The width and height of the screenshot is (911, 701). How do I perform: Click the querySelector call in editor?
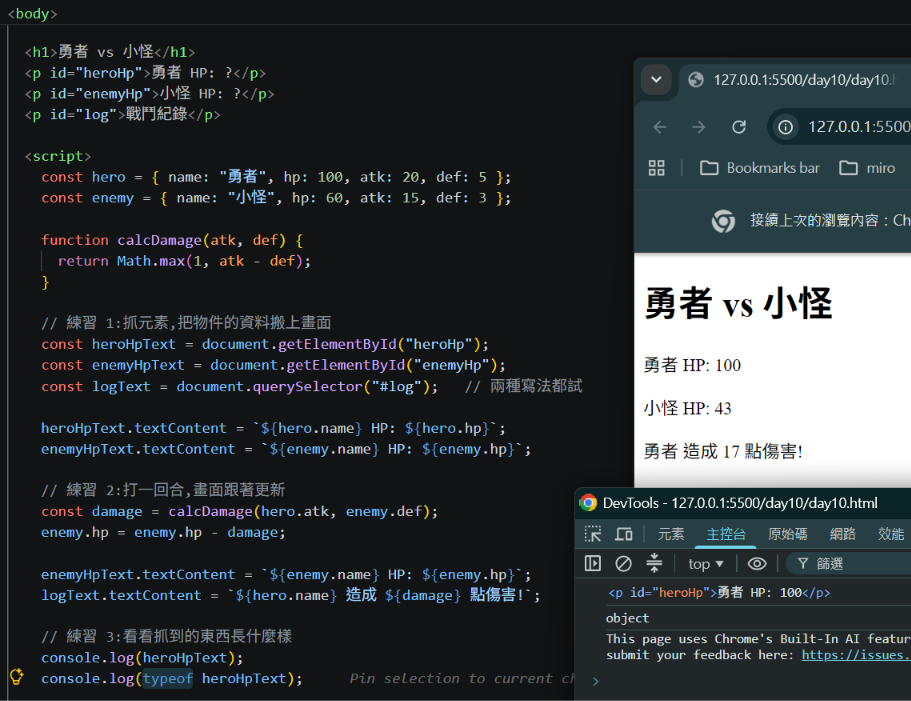pyautogui.click(x=307, y=386)
